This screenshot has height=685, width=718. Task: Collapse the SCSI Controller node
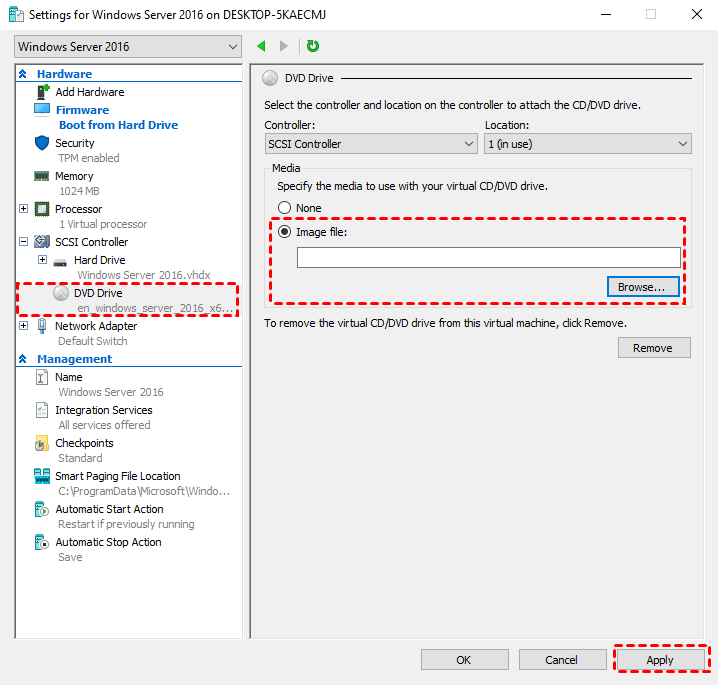(x=24, y=242)
